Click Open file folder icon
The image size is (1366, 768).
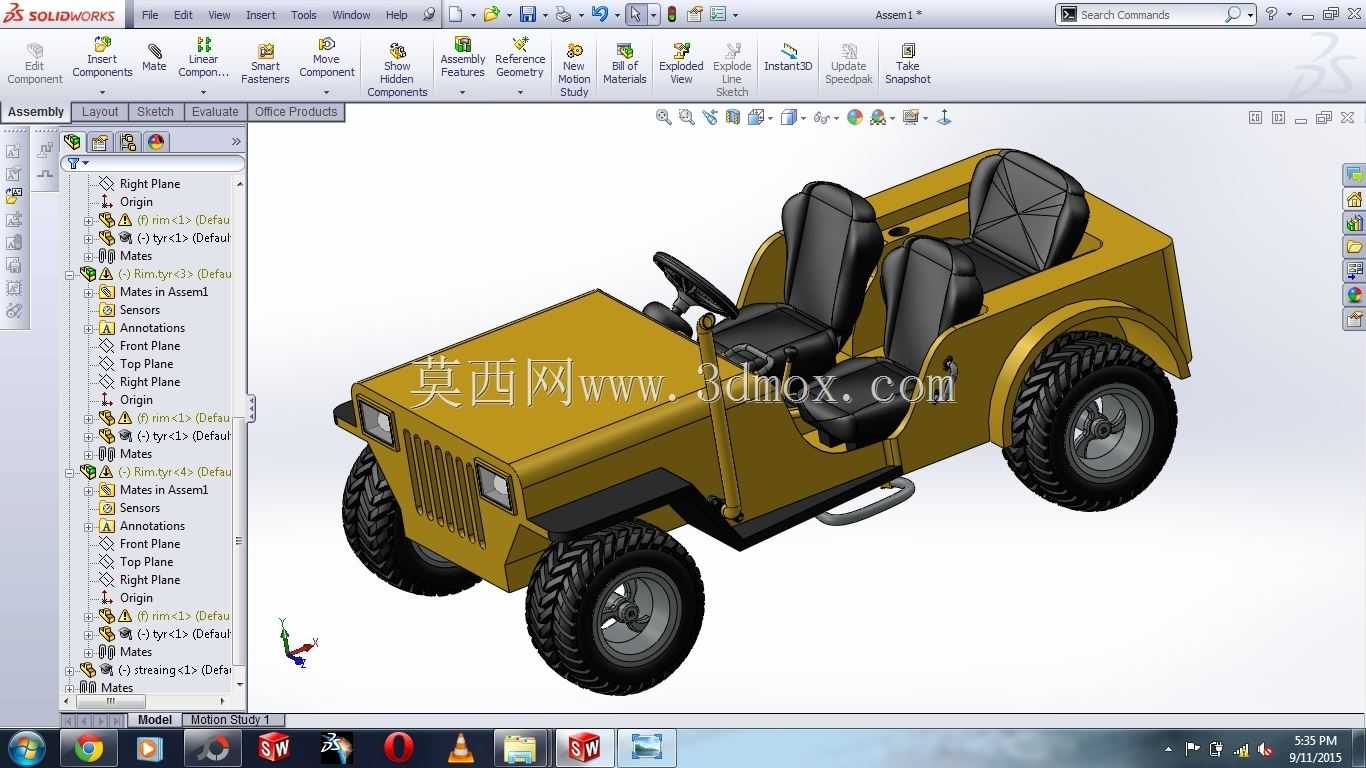click(x=490, y=14)
